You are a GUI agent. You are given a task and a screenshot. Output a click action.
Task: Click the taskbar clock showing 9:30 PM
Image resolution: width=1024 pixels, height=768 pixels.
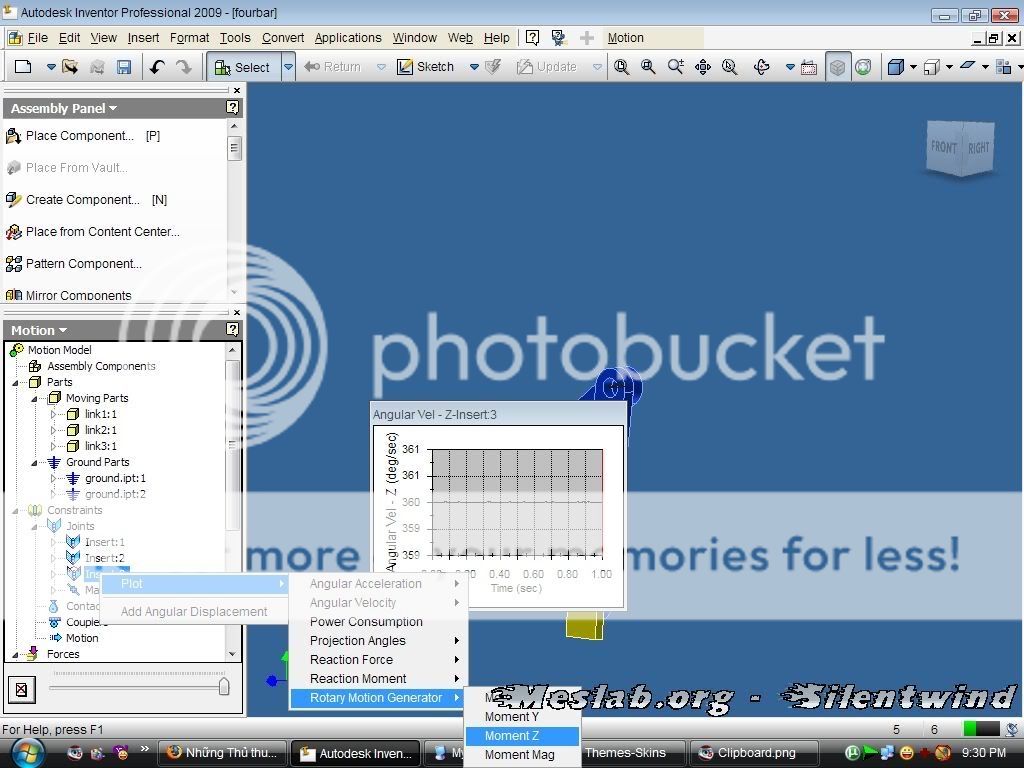[x=984, y=753]
